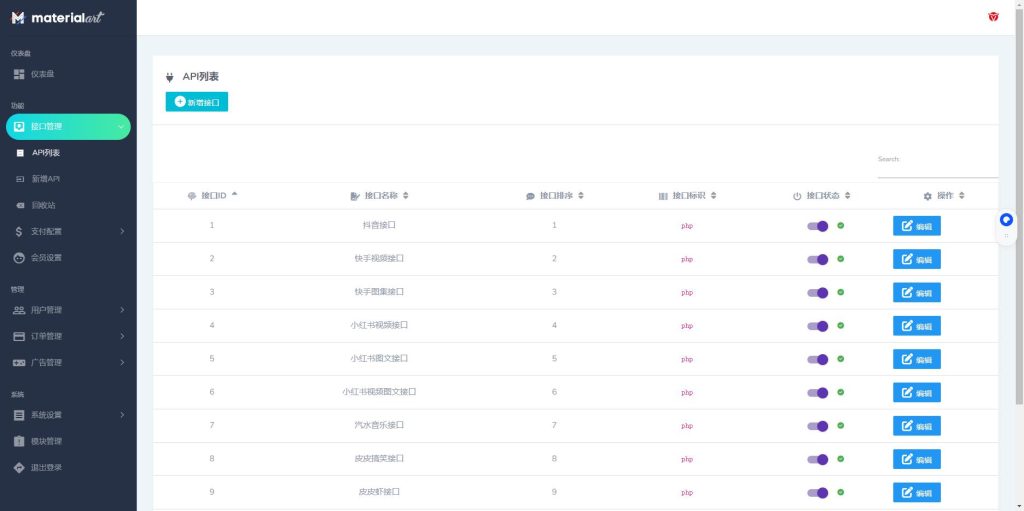
Task: Expand the 支付配置 submenu arrow
Action: 122,231
